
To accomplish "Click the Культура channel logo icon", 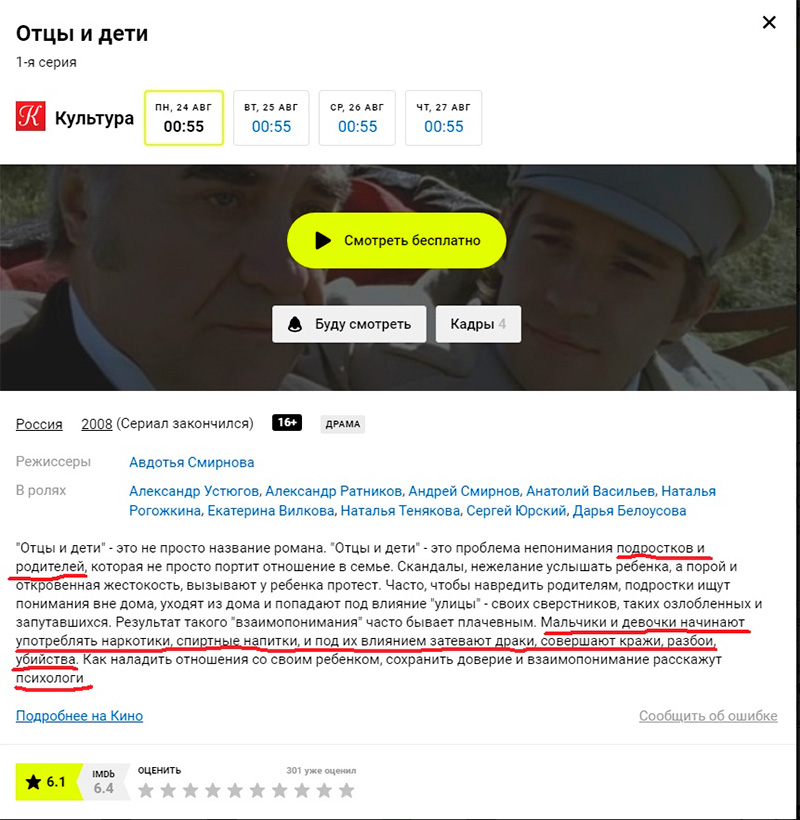I will click(30, 116).
